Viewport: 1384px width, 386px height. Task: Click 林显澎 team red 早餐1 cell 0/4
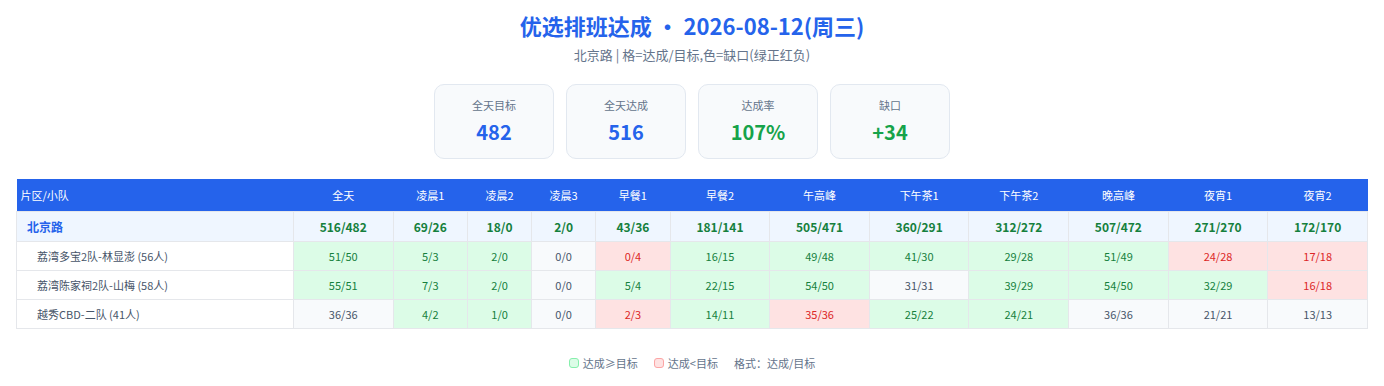click(x=633, y=256)
